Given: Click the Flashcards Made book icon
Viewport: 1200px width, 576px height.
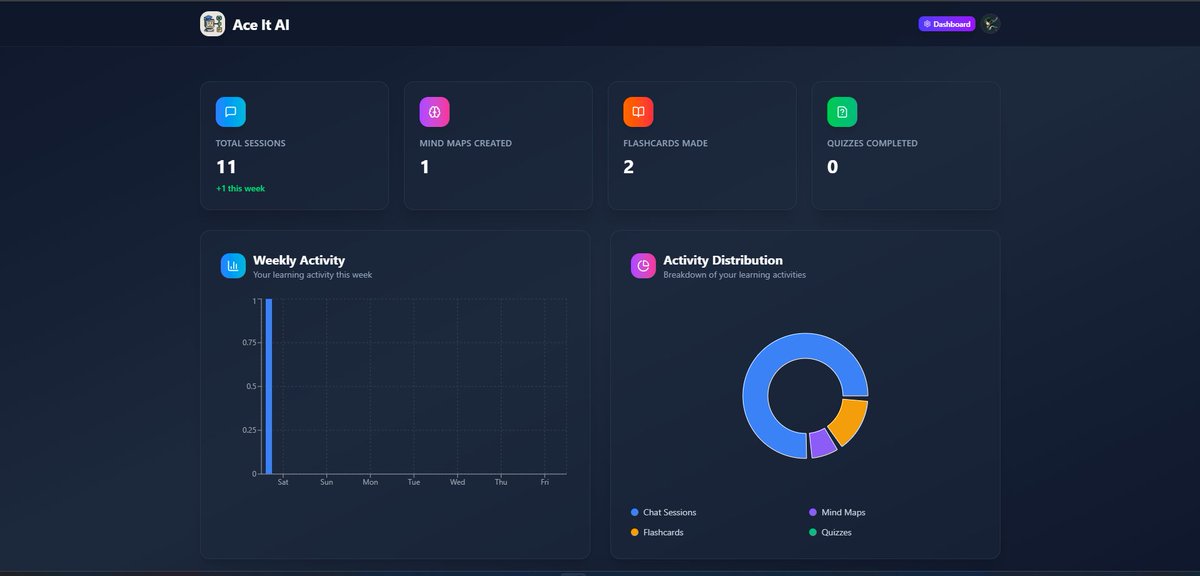Looking at the screenshot, I should point(638,112).
